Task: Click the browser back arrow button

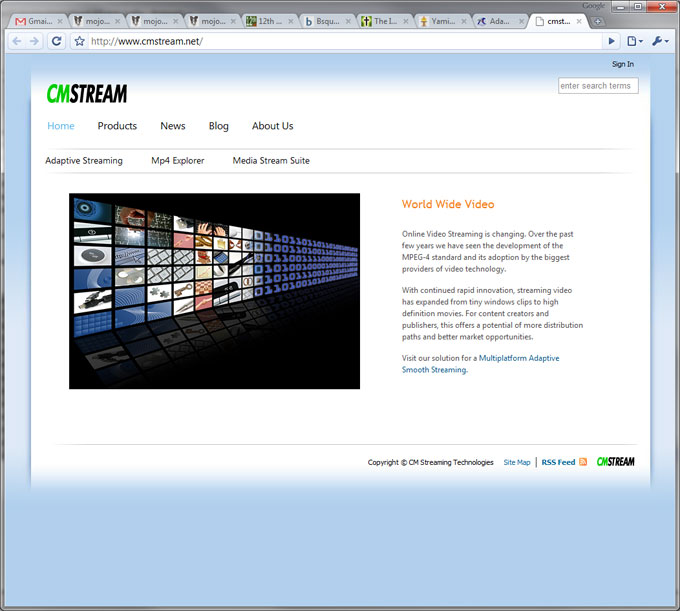Action: [17, 41]
